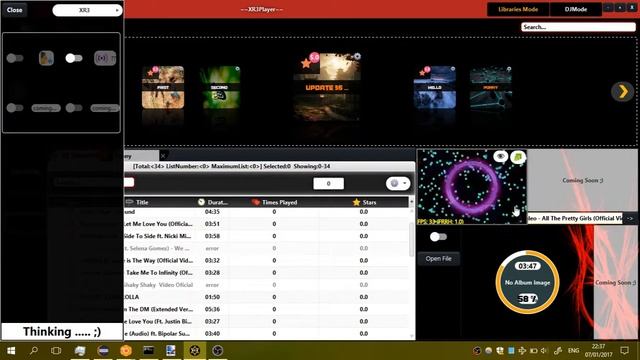Viewport: 640px width, 360px height.
Task: Open Windows taskbar search
Action: (x=33, y=351)
